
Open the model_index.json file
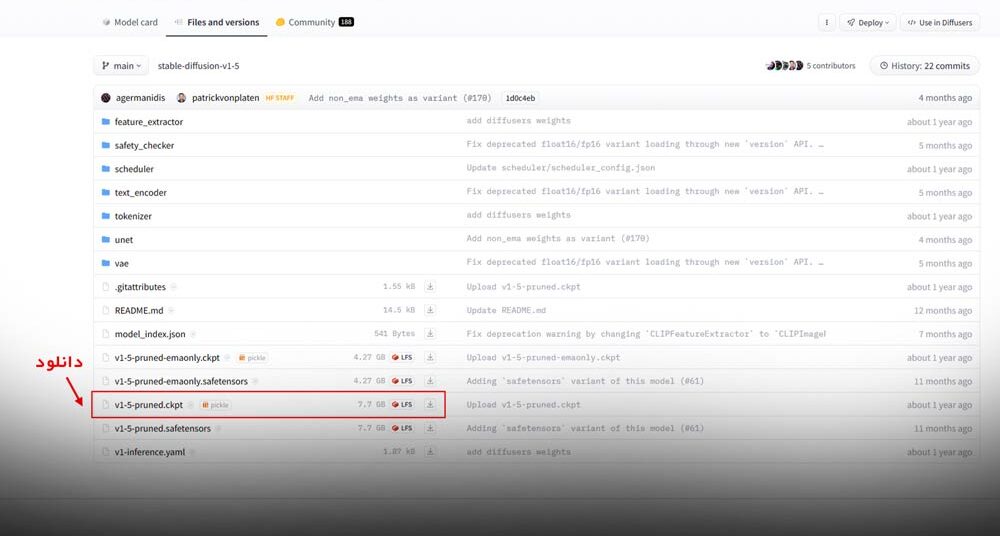(x=150, y=334)
